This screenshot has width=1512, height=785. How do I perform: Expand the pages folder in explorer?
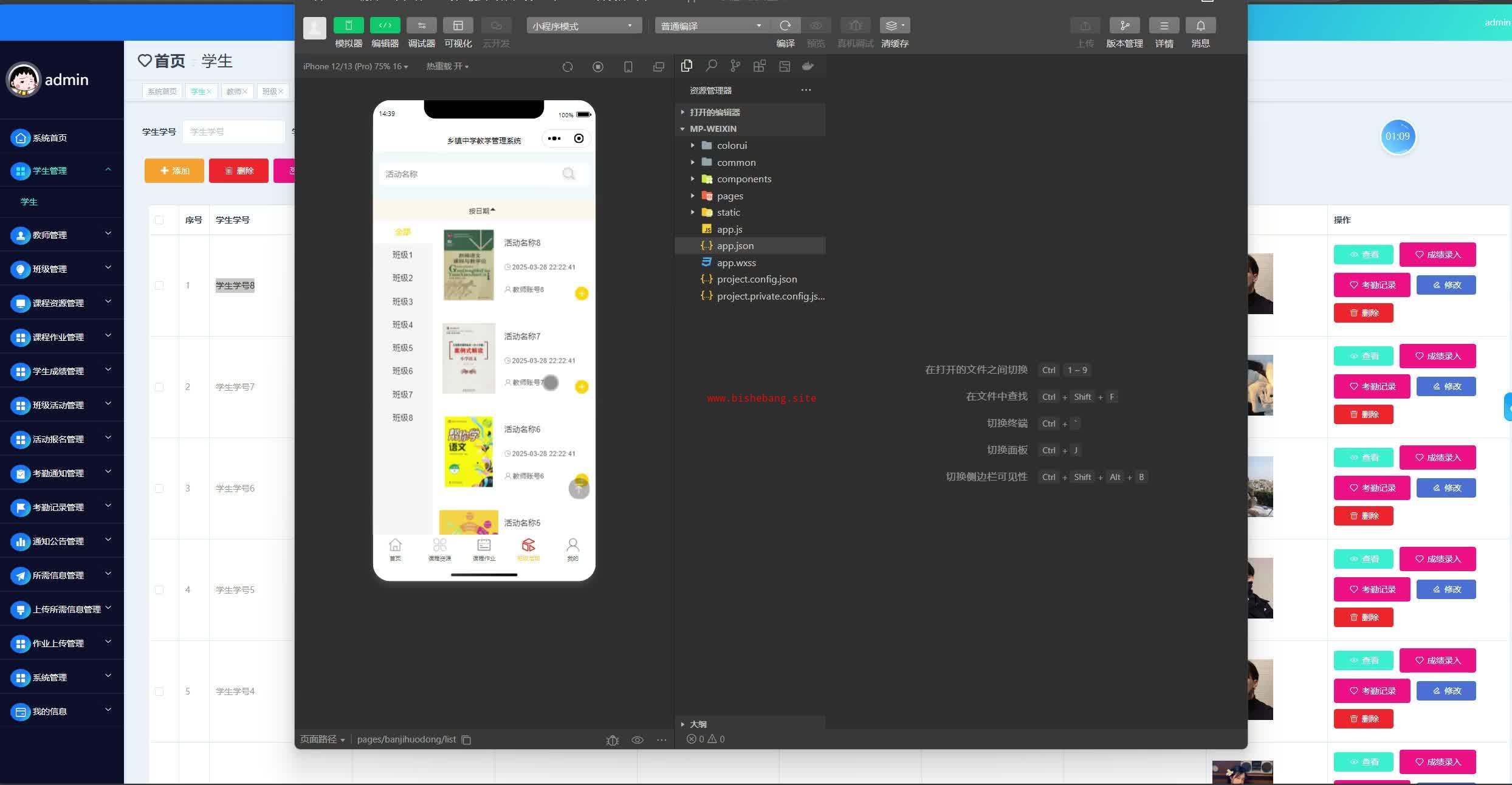click(x=730, y=196)
